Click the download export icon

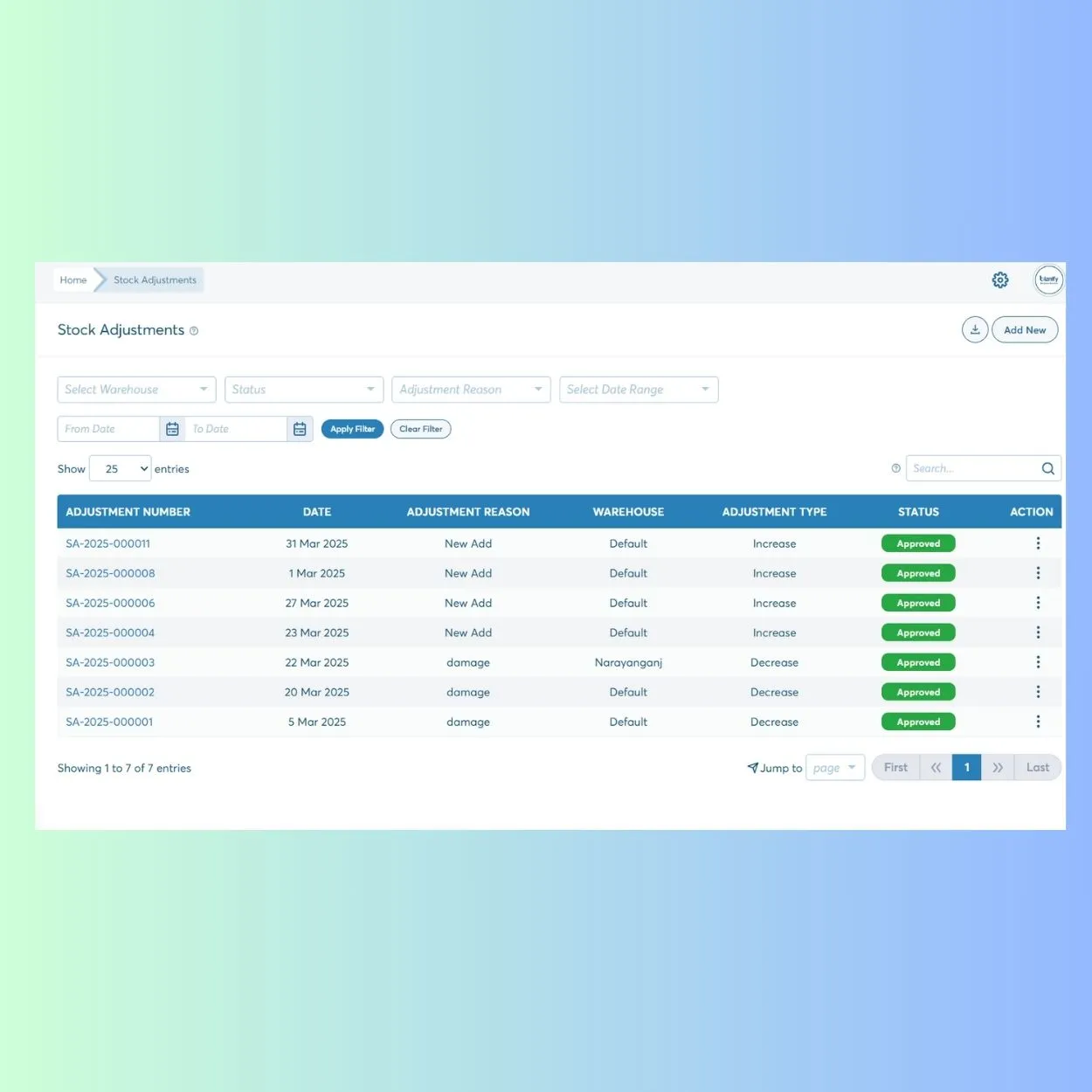[975, 330]
